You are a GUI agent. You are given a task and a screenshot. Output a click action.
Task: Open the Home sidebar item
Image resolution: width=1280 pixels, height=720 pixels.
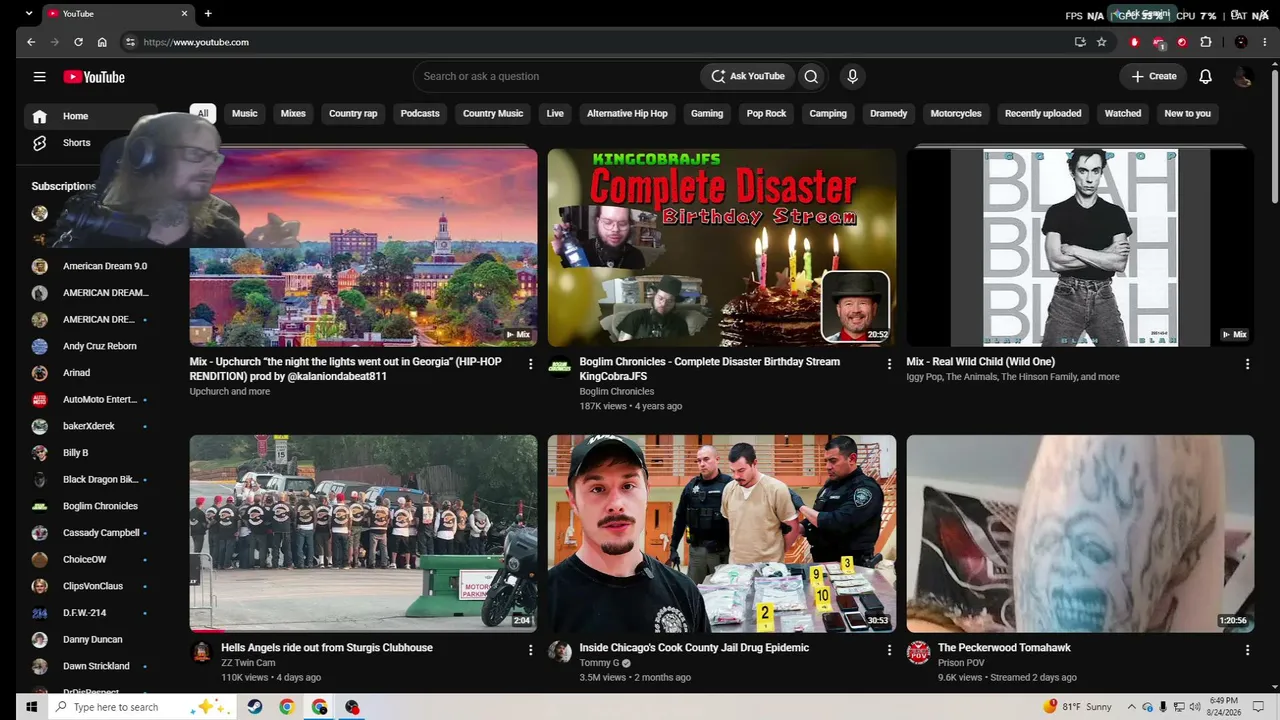91,116
